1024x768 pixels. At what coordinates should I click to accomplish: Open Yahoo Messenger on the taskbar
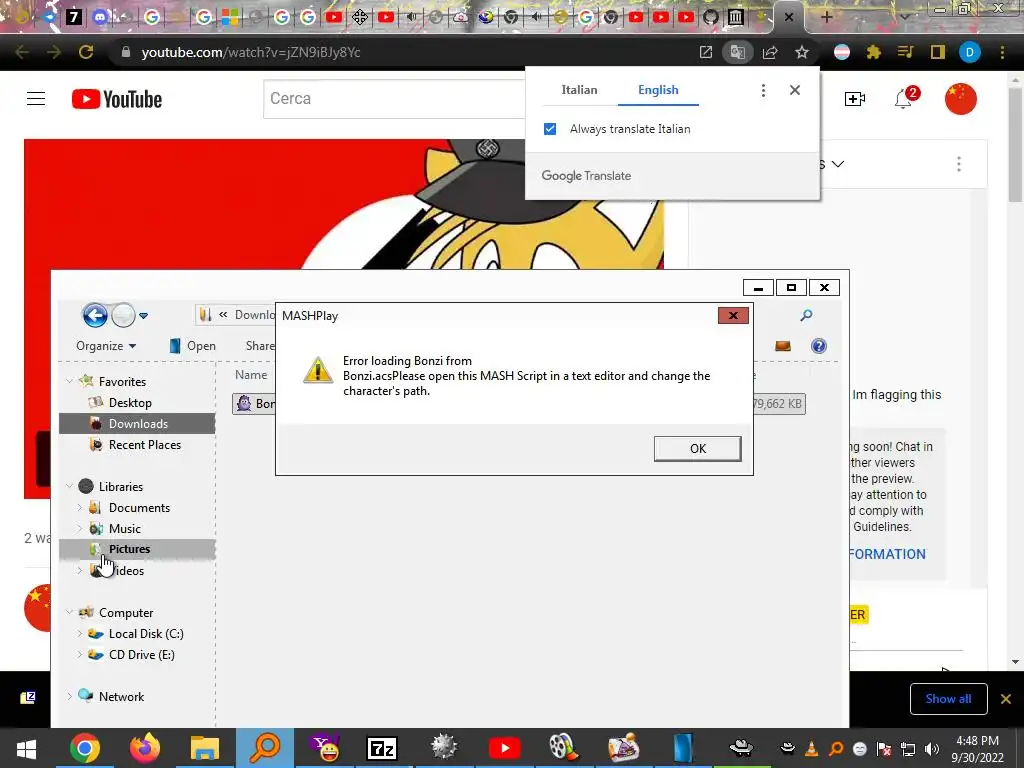[325, 748]
